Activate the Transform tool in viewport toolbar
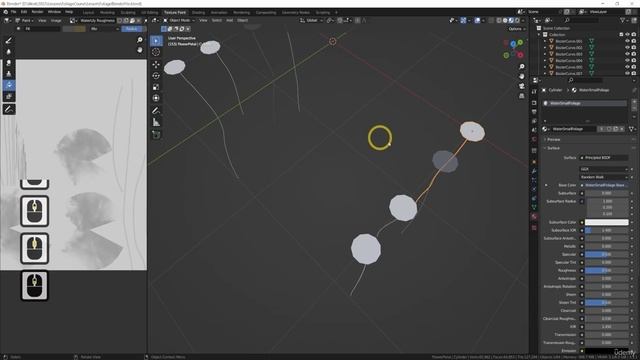 point(156,98)
